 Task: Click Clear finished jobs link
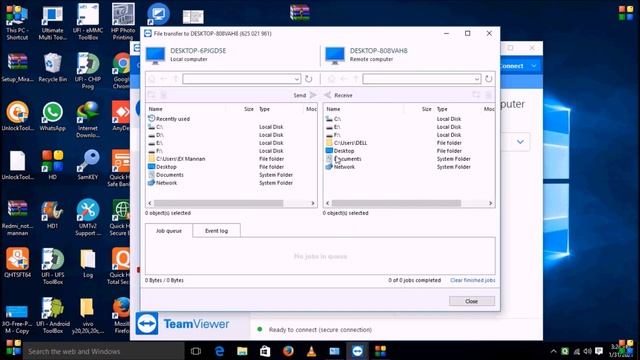pos(473,280)
